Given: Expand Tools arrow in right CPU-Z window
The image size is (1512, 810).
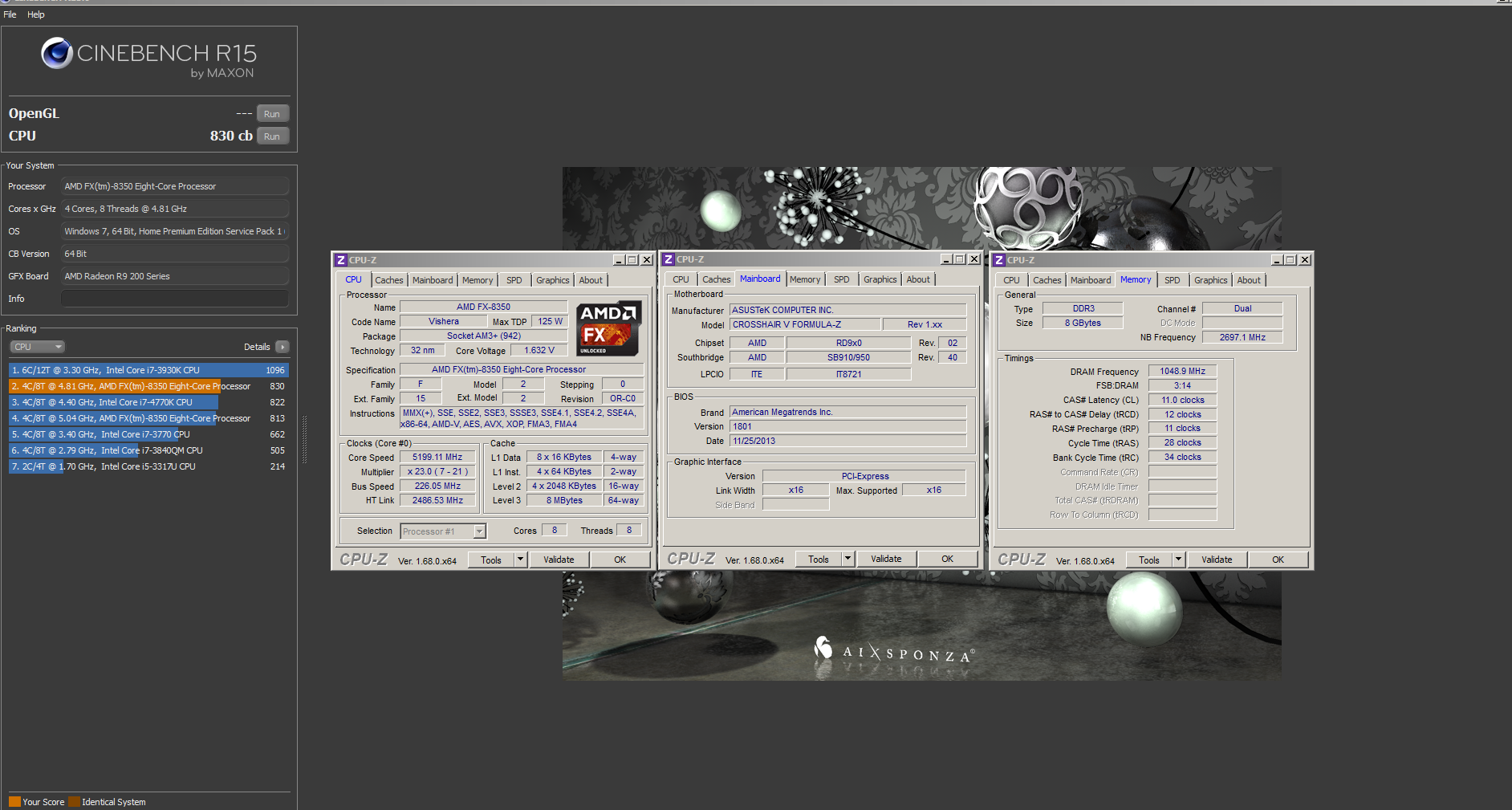Looking at the screenshot, I should [1178, 560].
